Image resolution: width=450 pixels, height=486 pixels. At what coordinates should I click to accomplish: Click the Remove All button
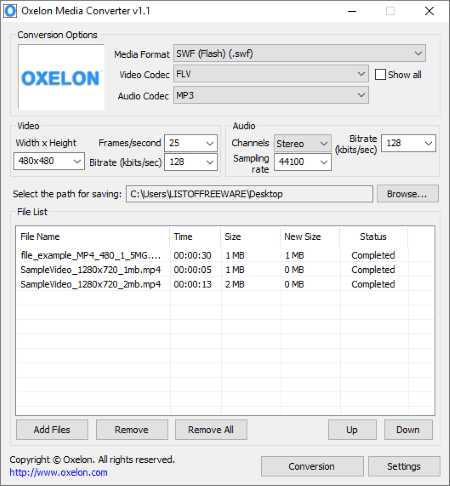pos(211,430)
